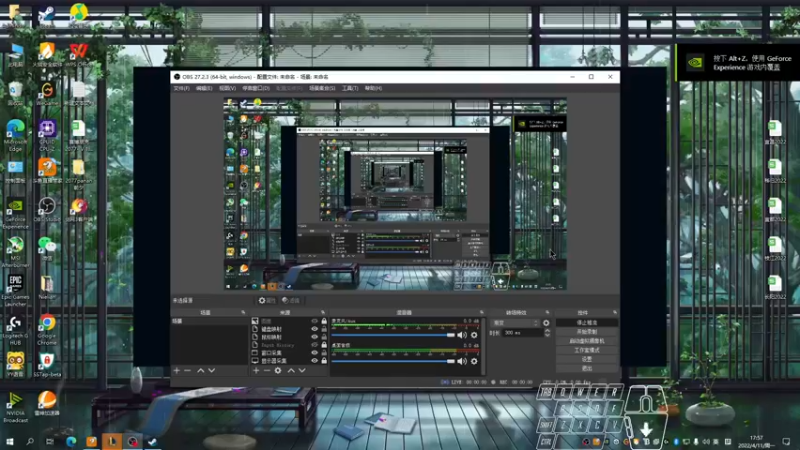Viewport: 800px width, 450px height.
Task: Open MSI Afterburner desktop icon
Action: pos(15,252)
